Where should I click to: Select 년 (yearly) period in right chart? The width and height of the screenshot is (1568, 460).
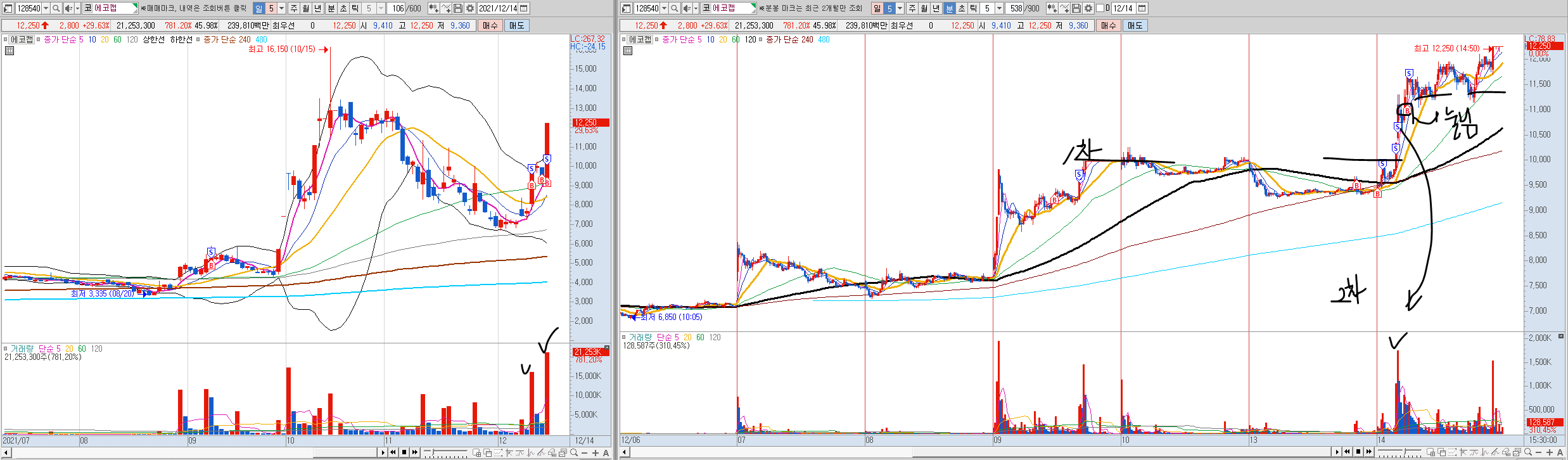pyautogui.click(x=936, y=8)
